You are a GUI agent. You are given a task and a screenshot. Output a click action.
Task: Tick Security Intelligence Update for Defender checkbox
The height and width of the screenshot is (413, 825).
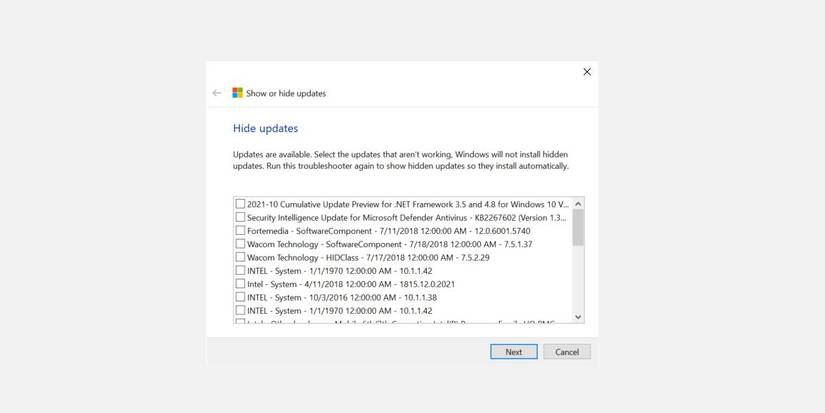(240, 217)
